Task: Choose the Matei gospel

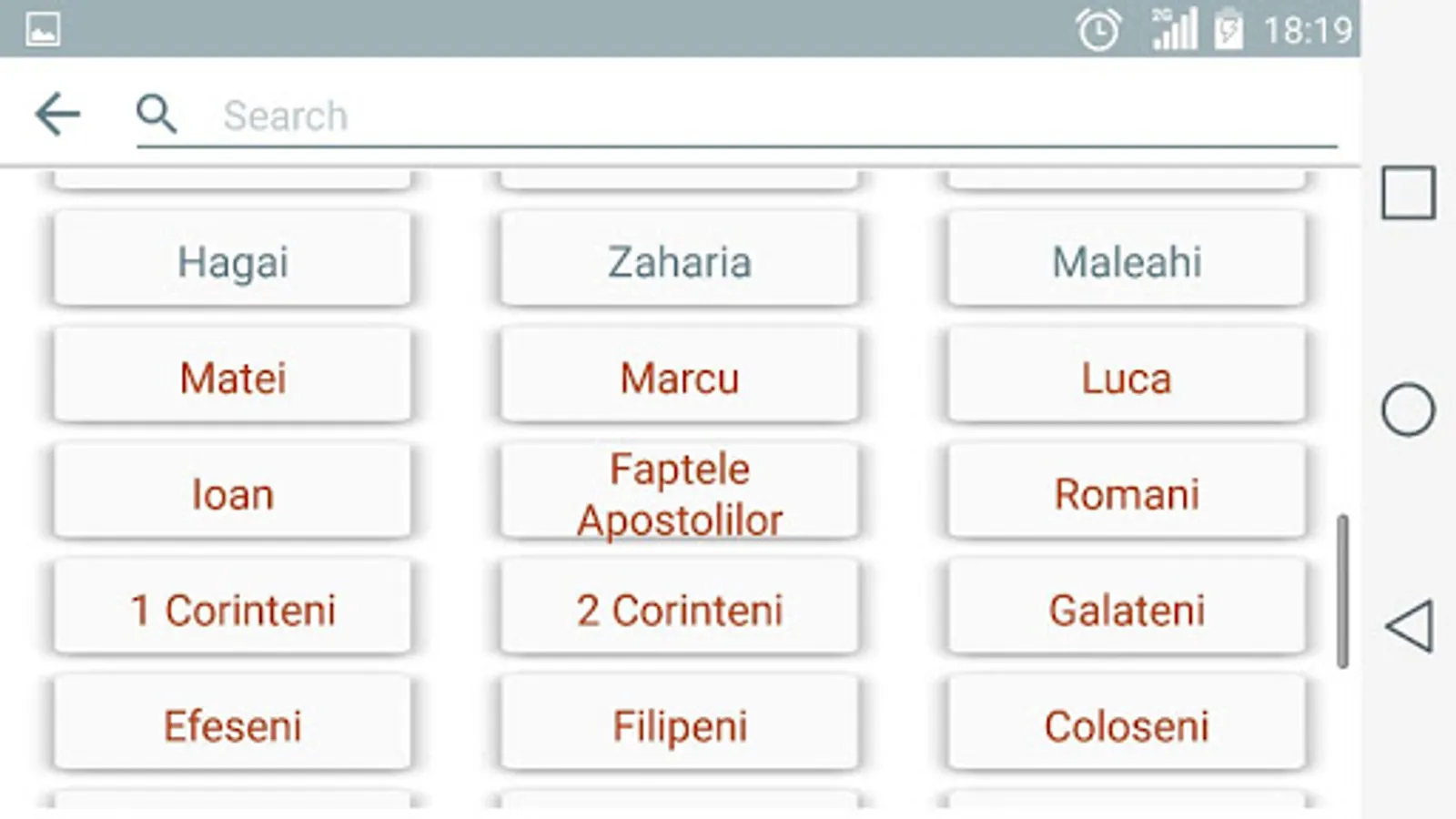Action: 232,378
